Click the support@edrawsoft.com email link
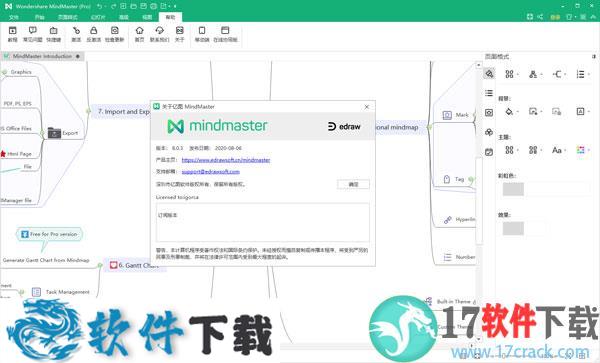The height and width of the screenshot is (363, 600). tap(210, 172)
